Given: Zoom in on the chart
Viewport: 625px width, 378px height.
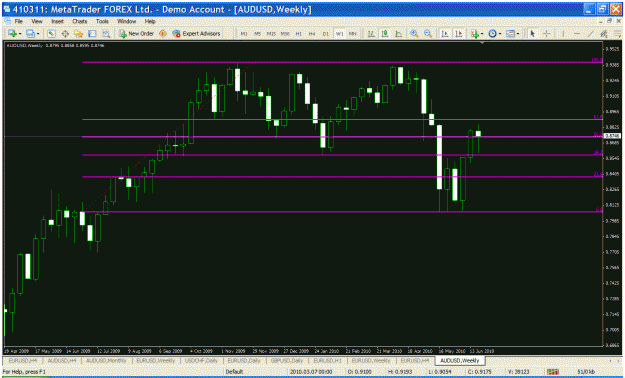Looking at the screenshot, I should point(414,34).
